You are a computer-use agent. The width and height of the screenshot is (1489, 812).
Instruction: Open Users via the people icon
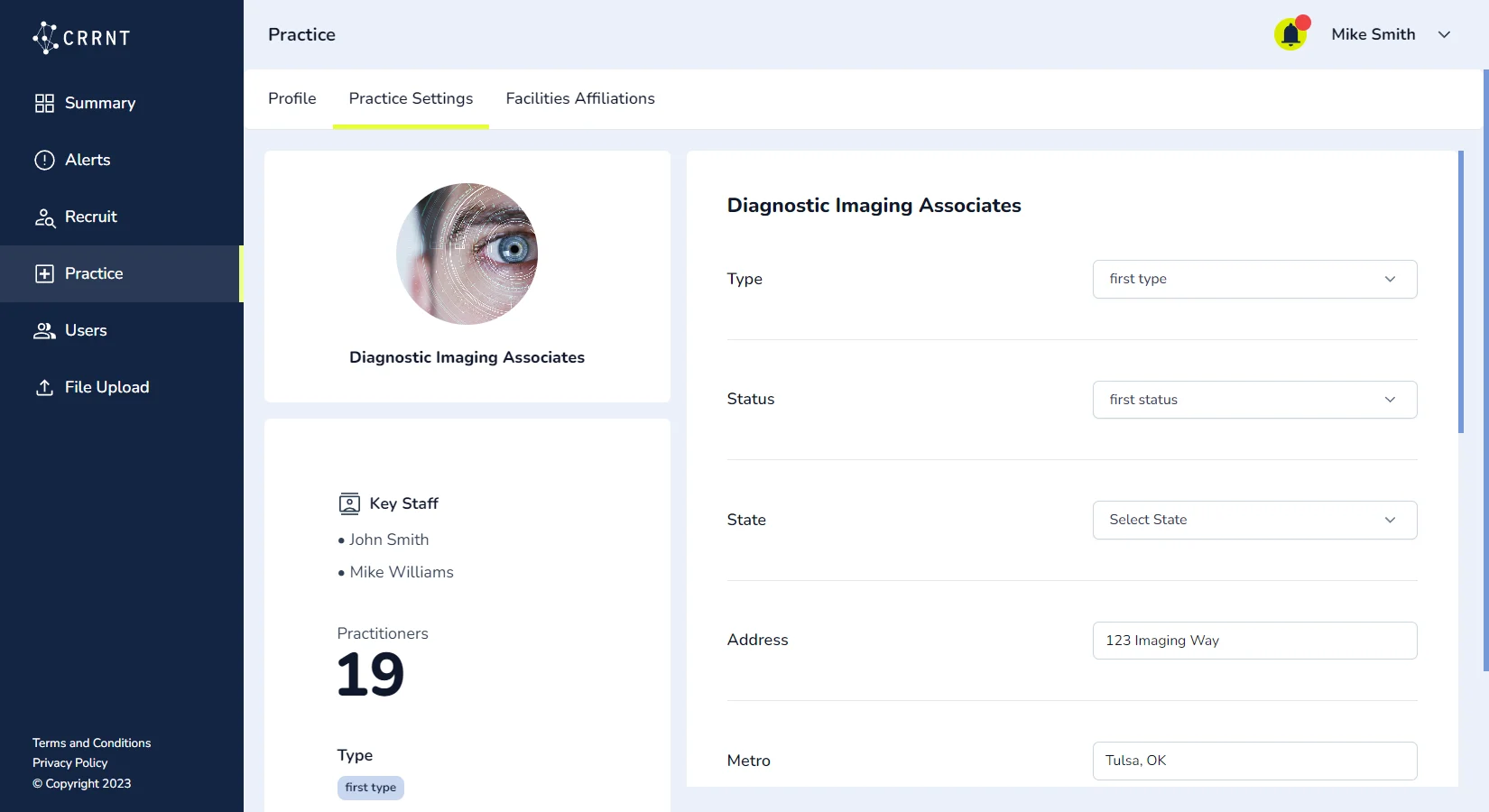coord(44,330)
